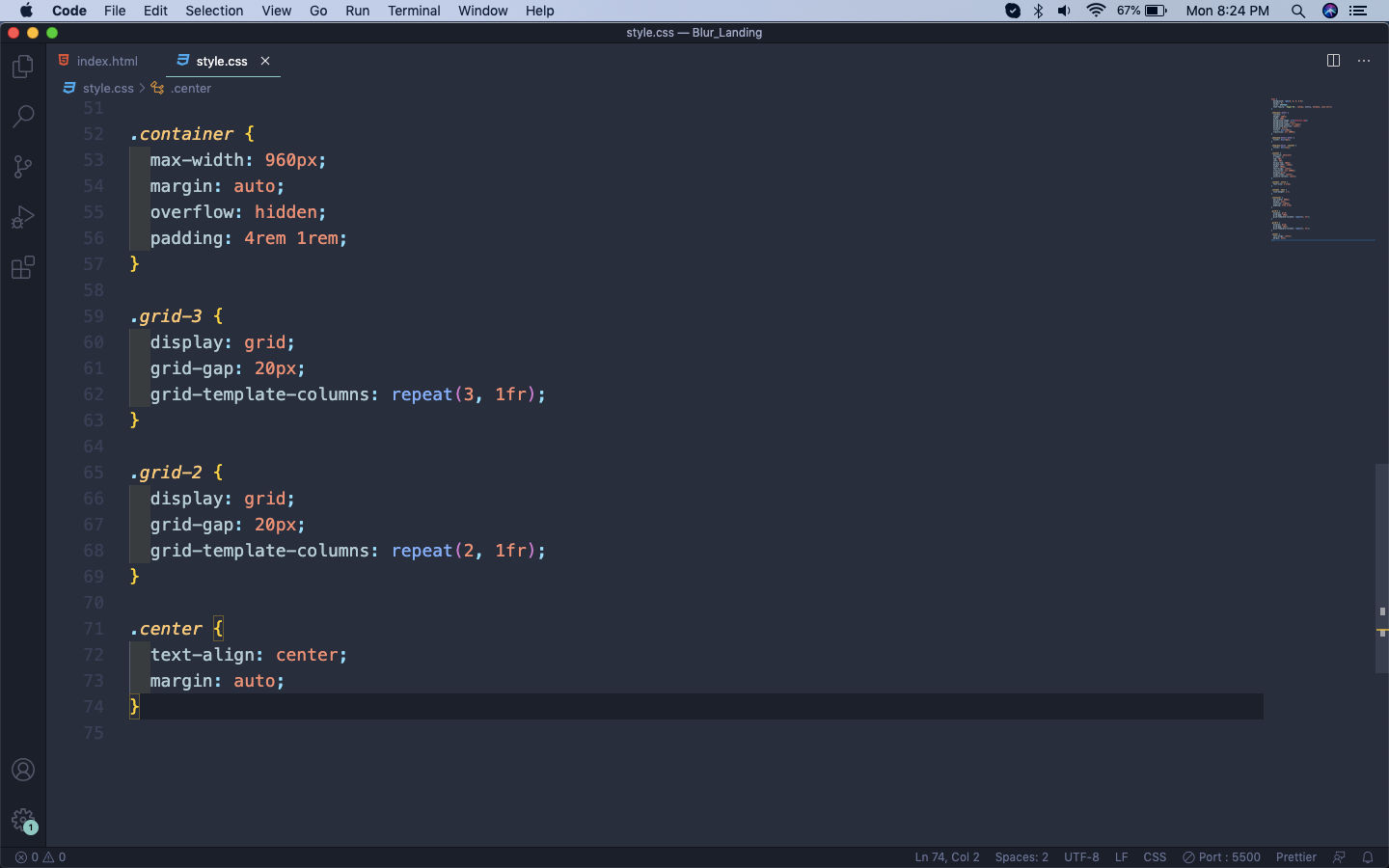Open the Manage gear with update badge
1389x868 pixels.
(23, 821)
